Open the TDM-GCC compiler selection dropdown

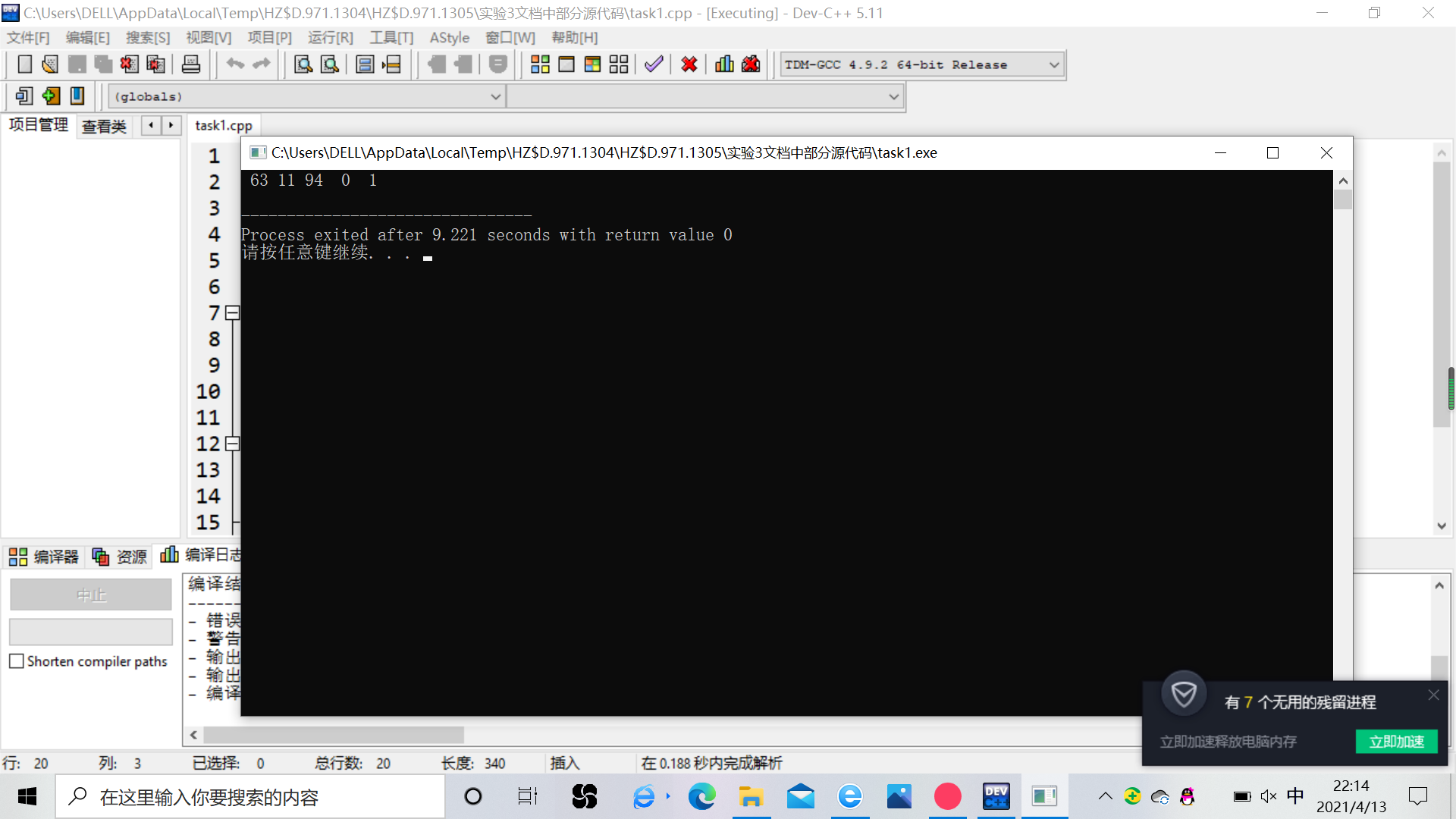point(1053,65)
